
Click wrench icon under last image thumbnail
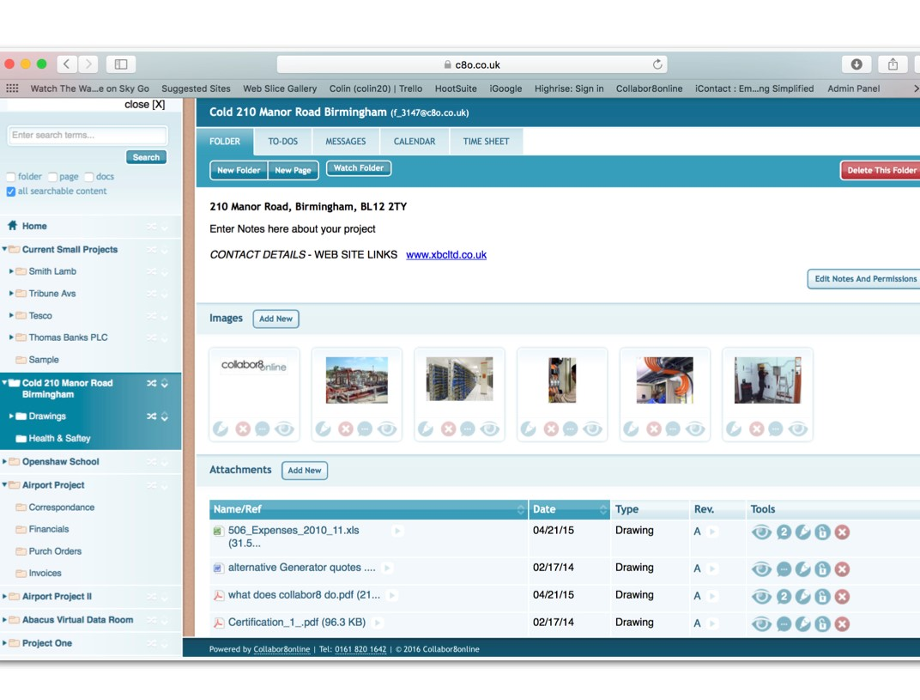(x=734, y=429)
